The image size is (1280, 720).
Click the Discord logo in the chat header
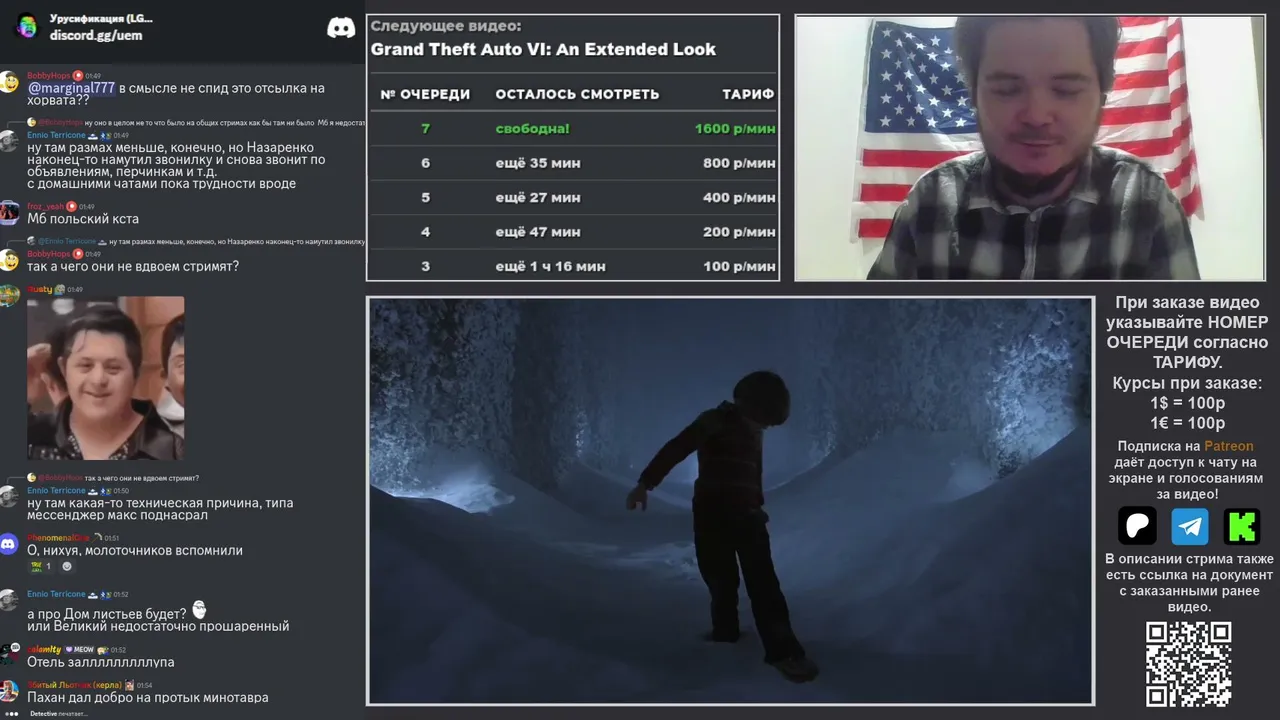click(x=341, y=27)
